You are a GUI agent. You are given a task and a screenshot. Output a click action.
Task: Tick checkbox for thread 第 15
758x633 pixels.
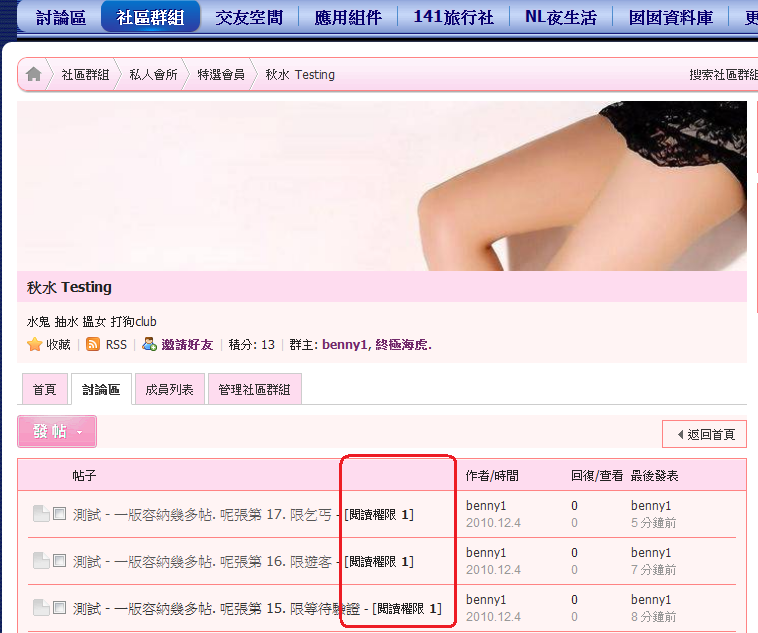point(59,607)
